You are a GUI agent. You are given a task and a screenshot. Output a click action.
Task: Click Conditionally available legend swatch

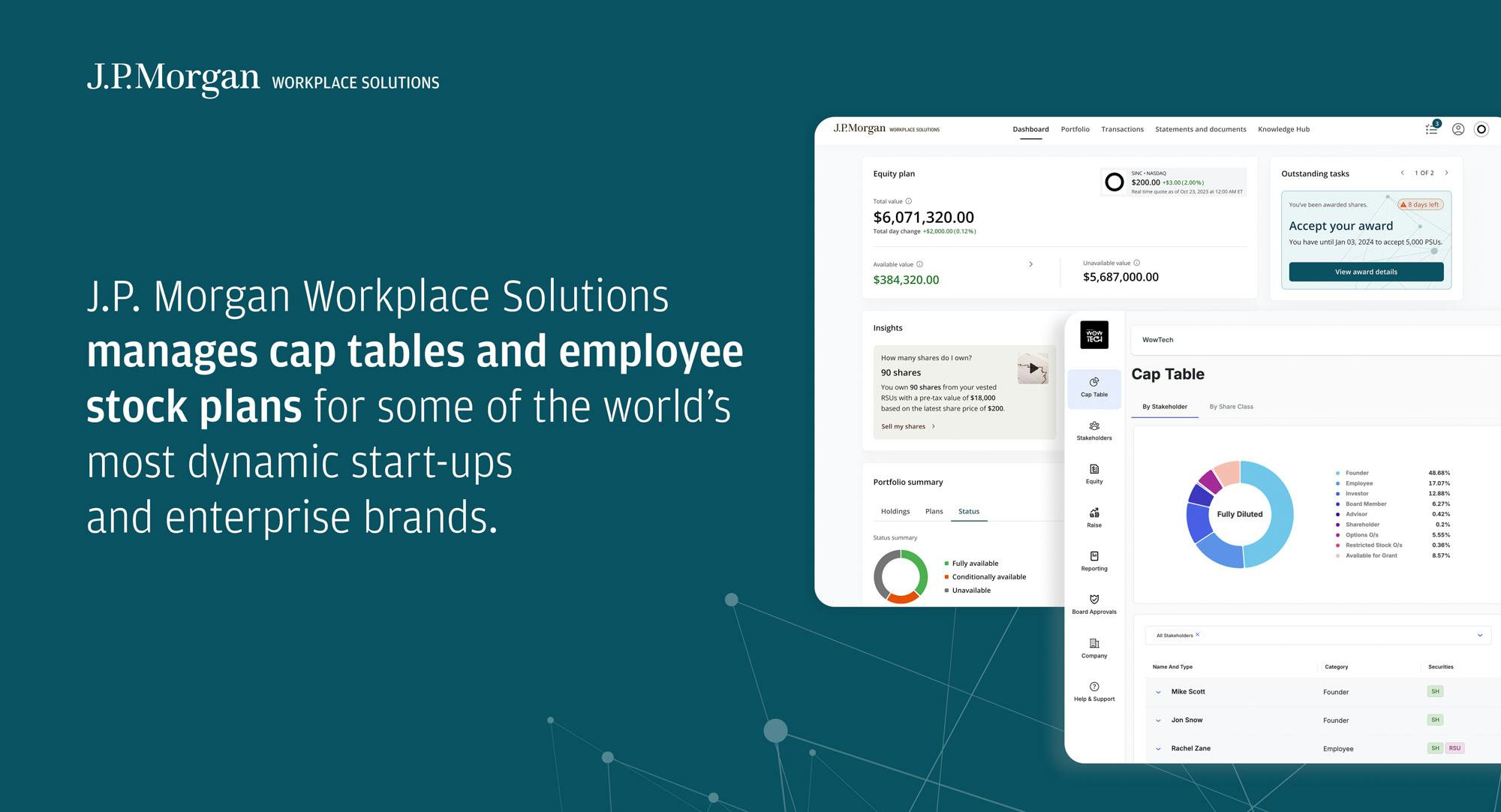click(946, 577)
